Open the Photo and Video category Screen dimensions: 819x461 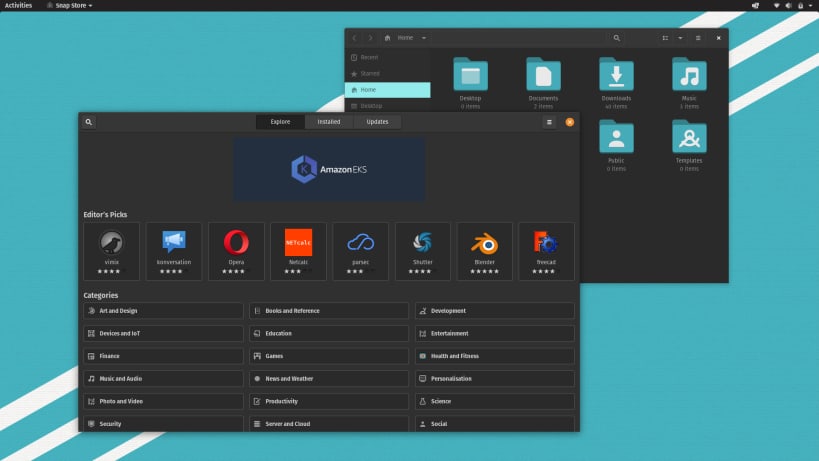[163, 401]
